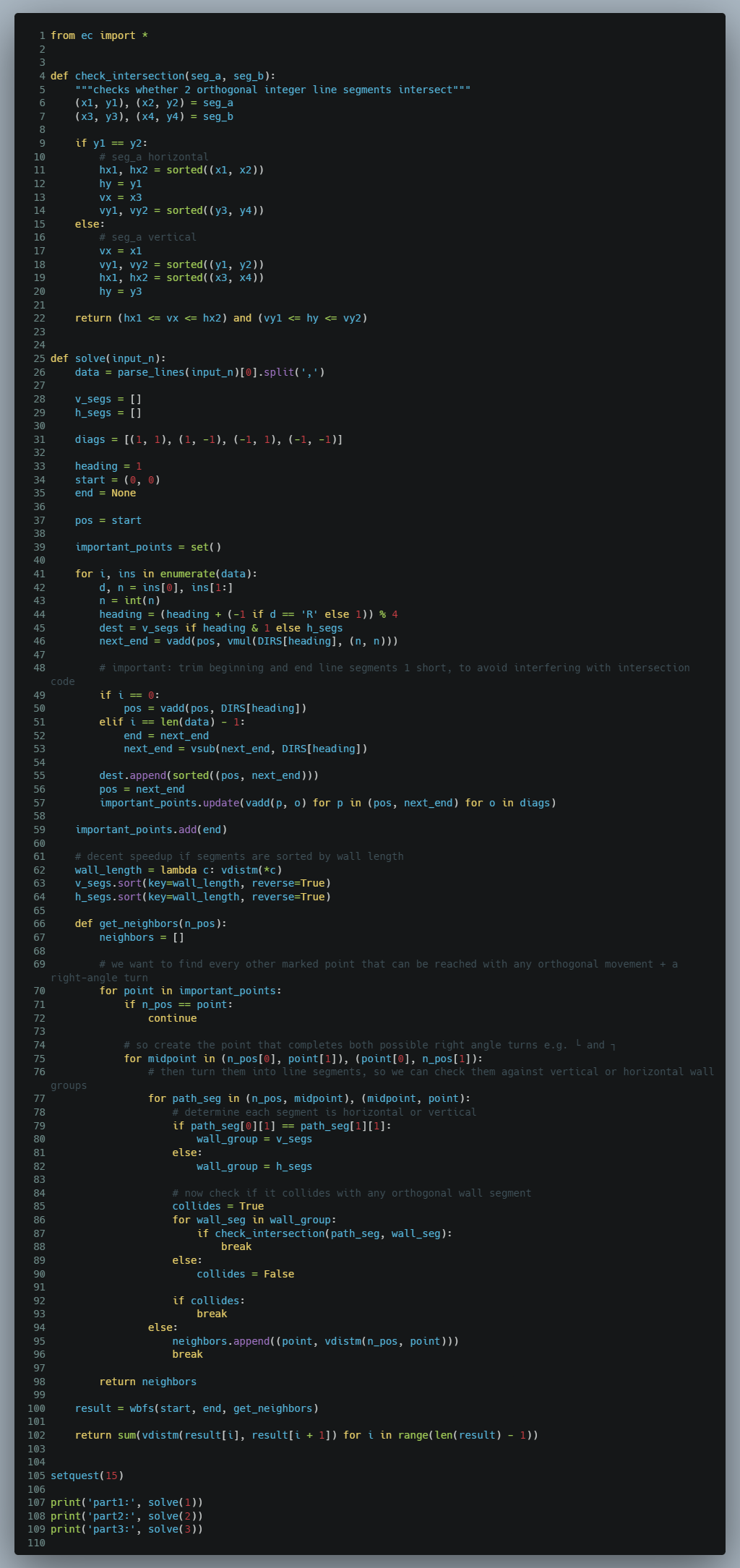
Task: Click the '# determine each segment' comment
Action: pos(324,1112)
